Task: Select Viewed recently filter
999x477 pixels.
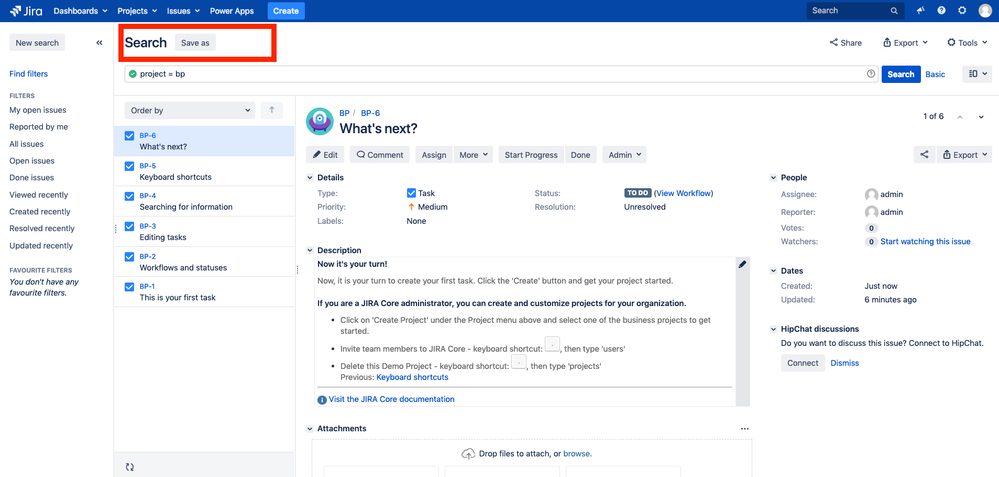Action: [38, 195]
